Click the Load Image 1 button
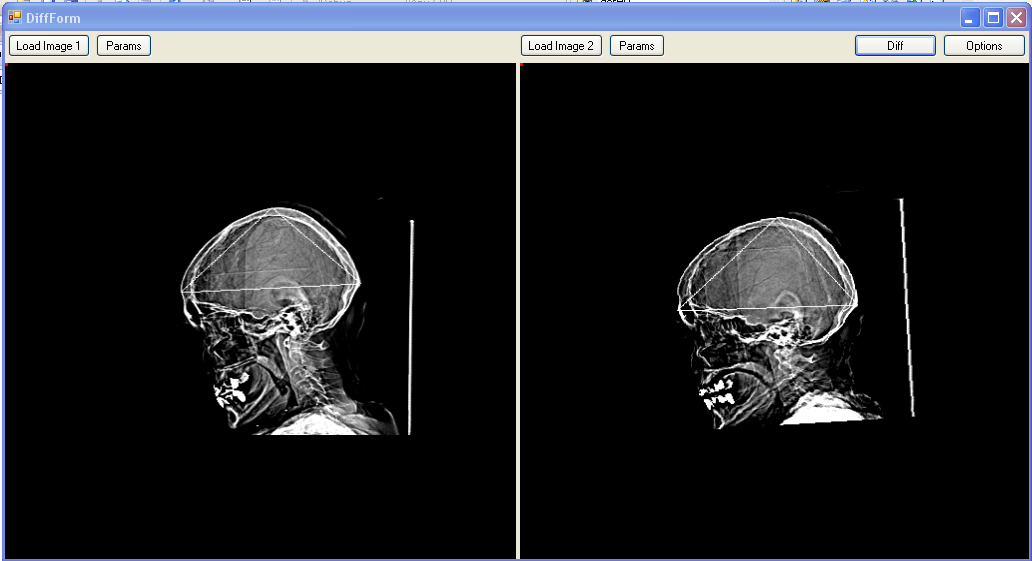The image size is (1032, 561). point(49,45)
